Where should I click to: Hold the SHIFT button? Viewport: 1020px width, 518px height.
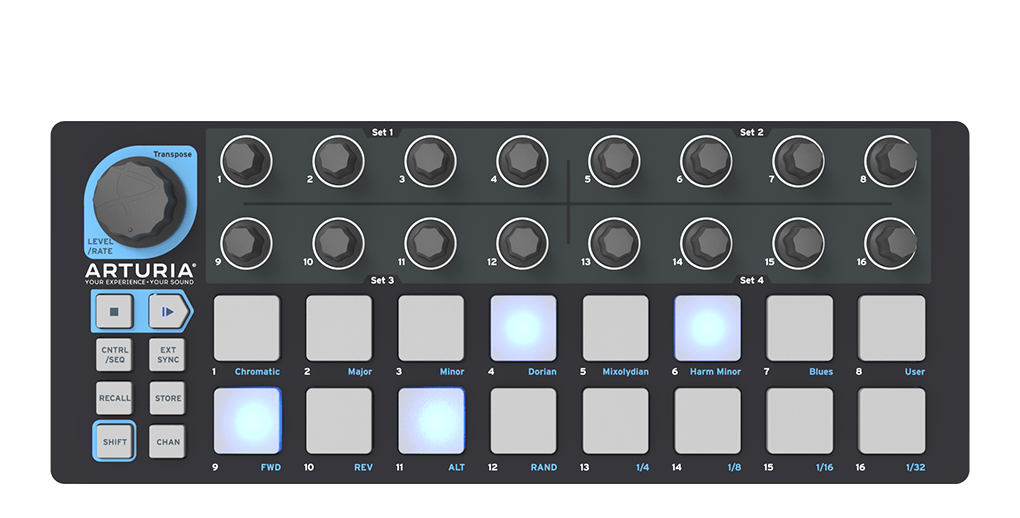click(114, 442)
